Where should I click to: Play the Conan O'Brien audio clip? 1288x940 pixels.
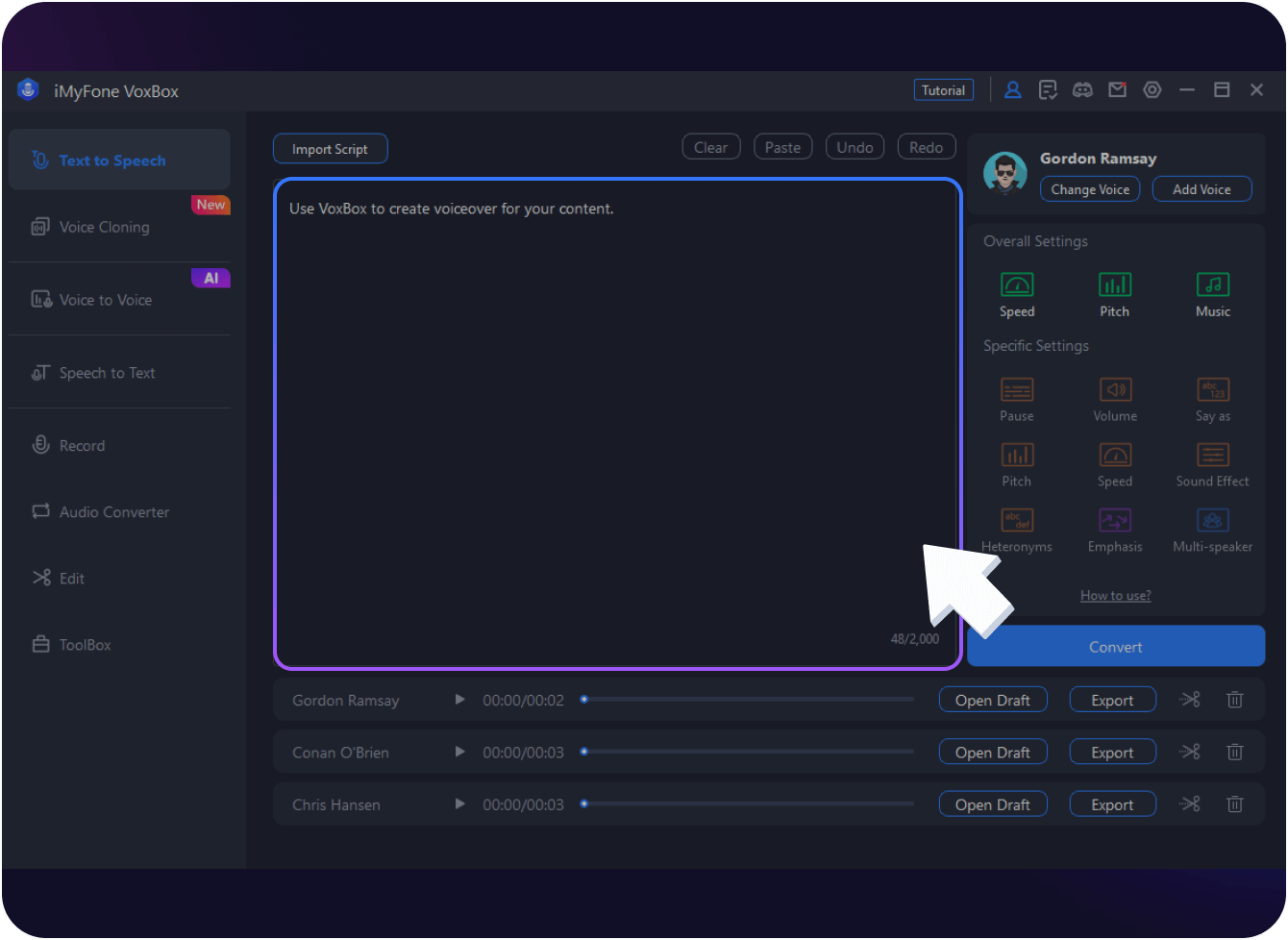(x=459, y=752)
